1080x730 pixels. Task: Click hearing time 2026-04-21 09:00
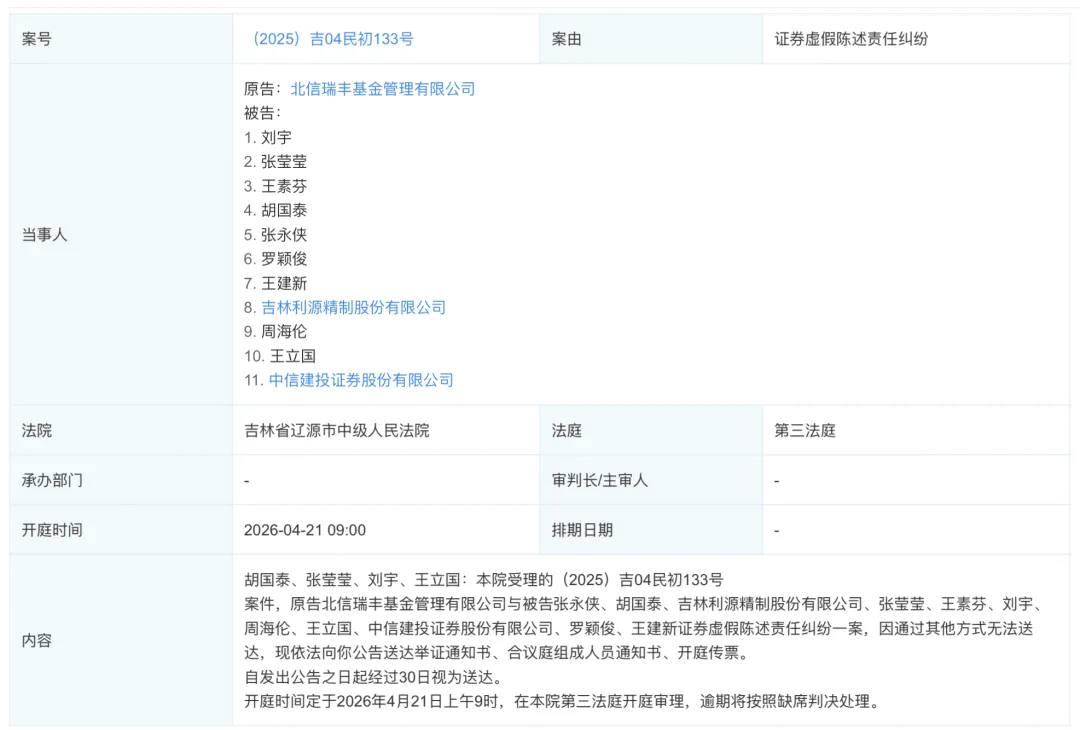tap(305, 530)
